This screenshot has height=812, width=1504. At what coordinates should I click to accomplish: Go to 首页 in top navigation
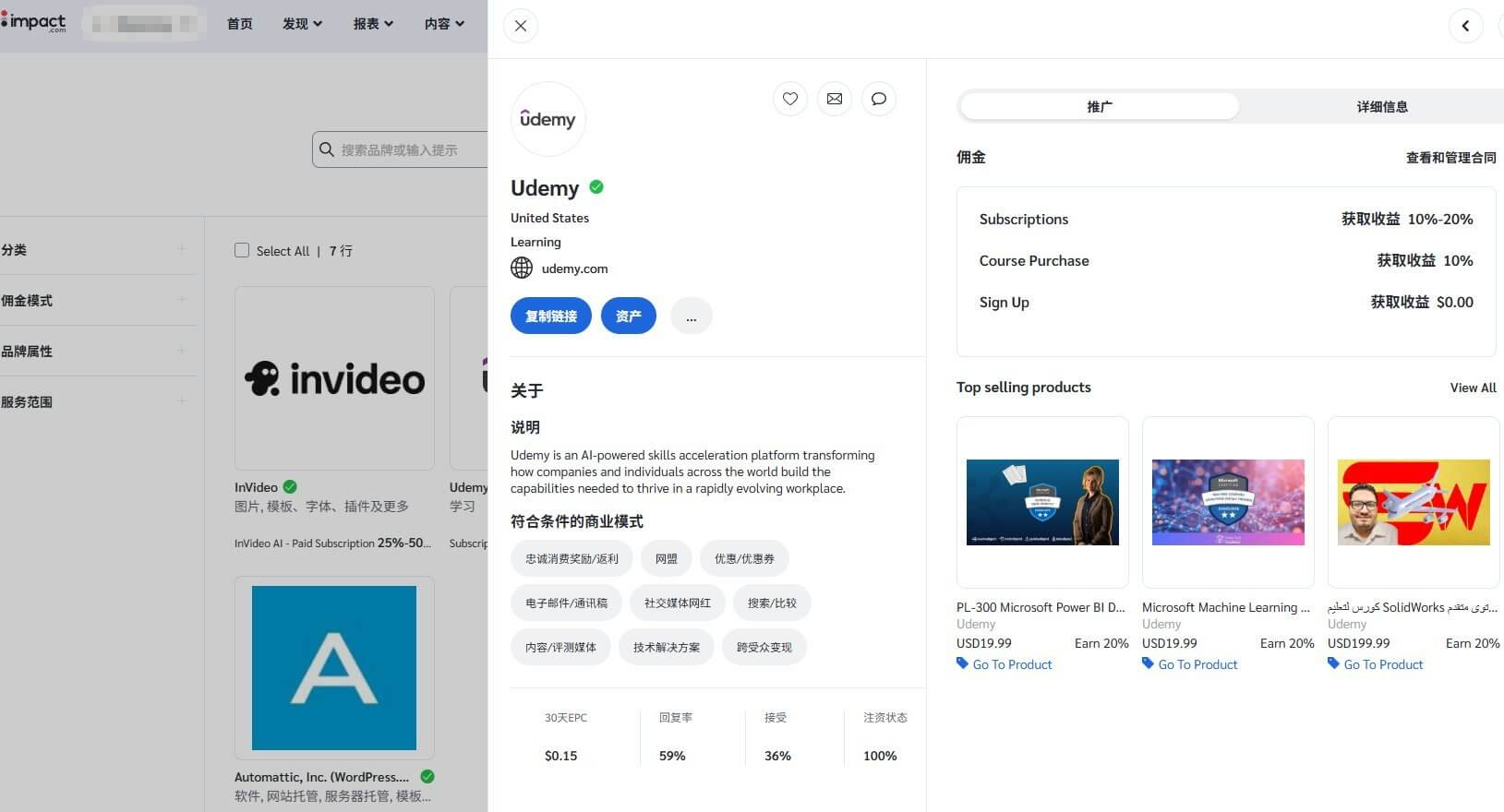pyautogui.click(x=240, y=24)
